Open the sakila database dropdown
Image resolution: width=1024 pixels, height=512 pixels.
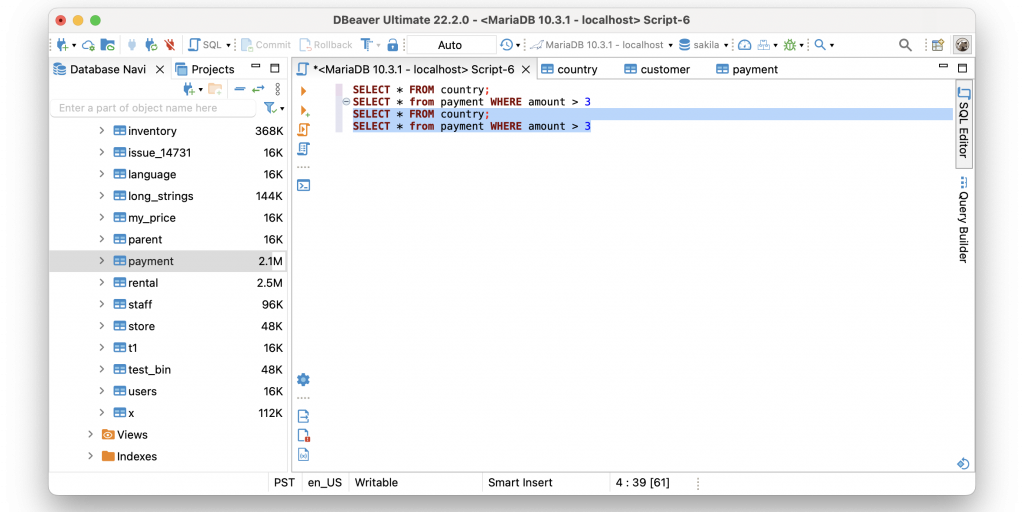pos(704,45)
